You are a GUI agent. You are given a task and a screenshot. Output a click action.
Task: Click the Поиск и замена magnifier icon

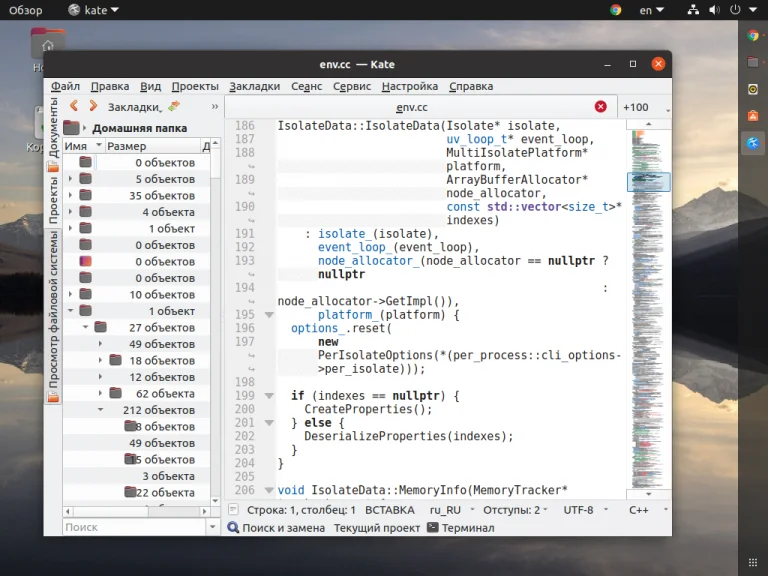pyautogui.click(x=234, y=528)
